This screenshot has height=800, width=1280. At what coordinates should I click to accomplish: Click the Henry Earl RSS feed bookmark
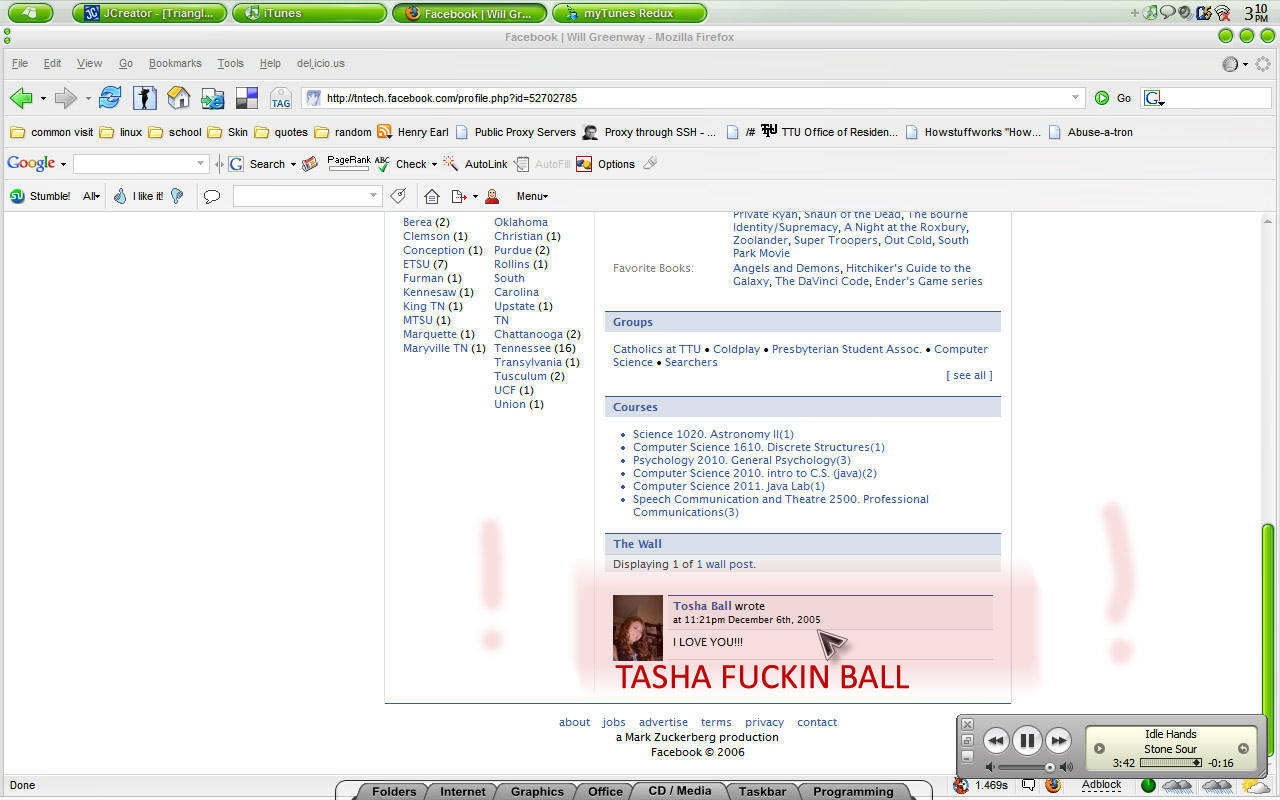click(412, 132)
